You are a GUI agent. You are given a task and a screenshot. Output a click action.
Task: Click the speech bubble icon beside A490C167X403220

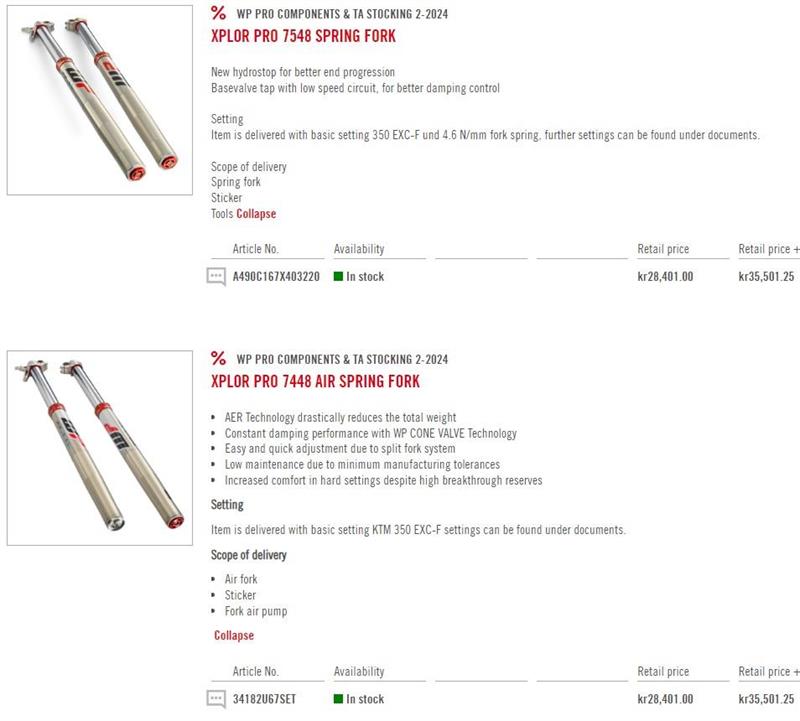pyautogui.click(x=216, y=277)
